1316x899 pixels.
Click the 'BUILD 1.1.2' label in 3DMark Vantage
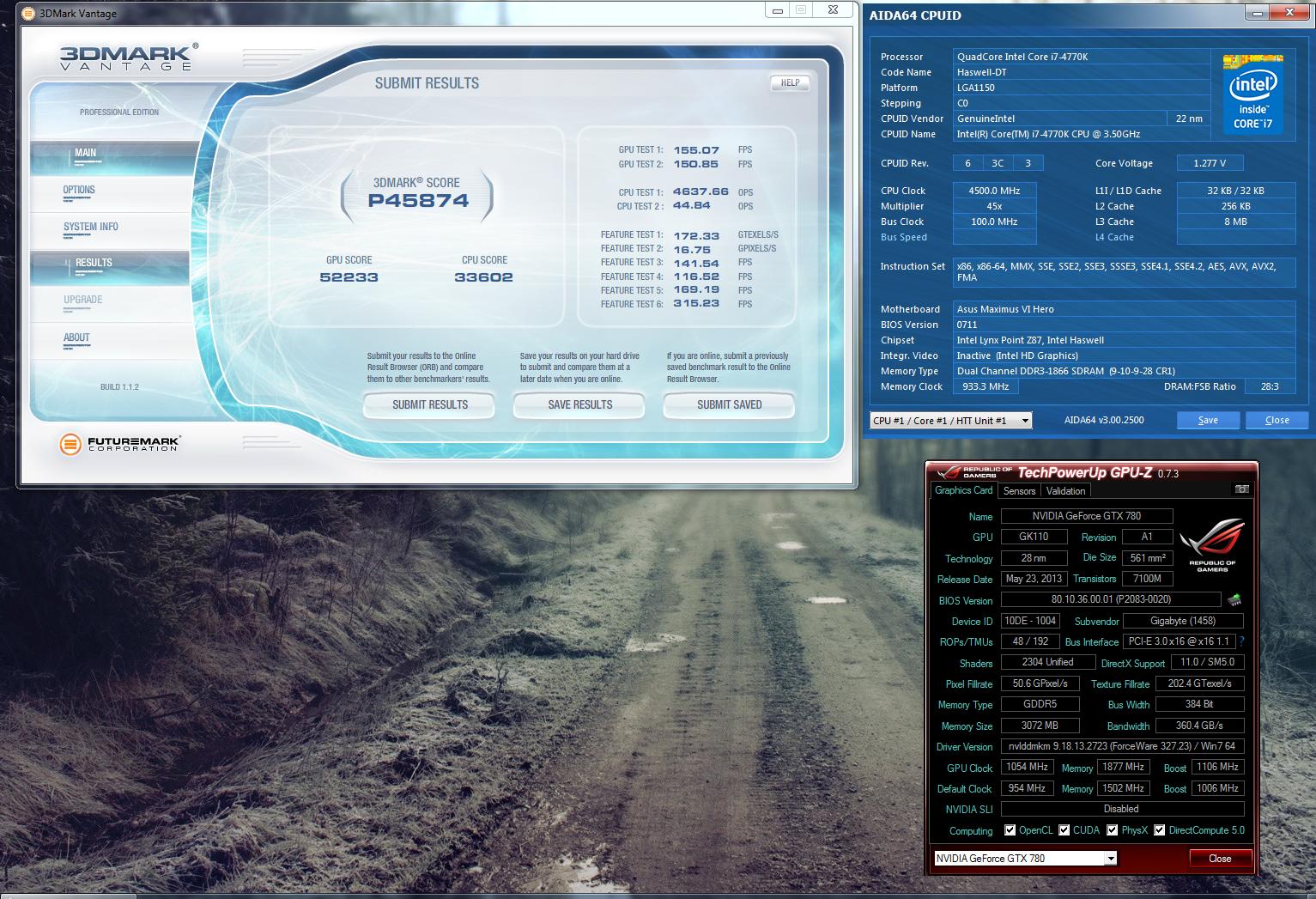tap(119, 387)
